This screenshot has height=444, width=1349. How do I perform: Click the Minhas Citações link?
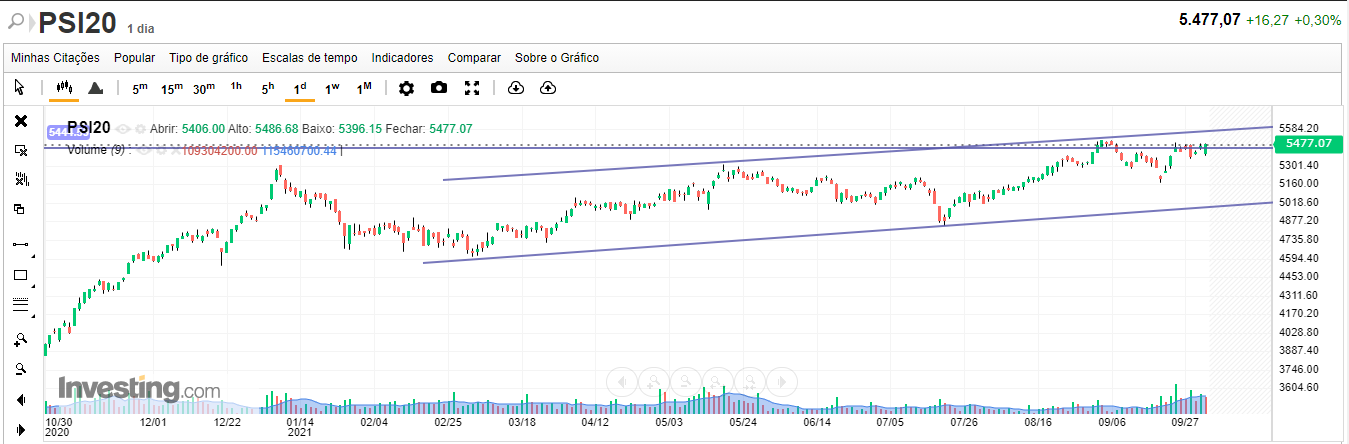click(x=56, y=58)
